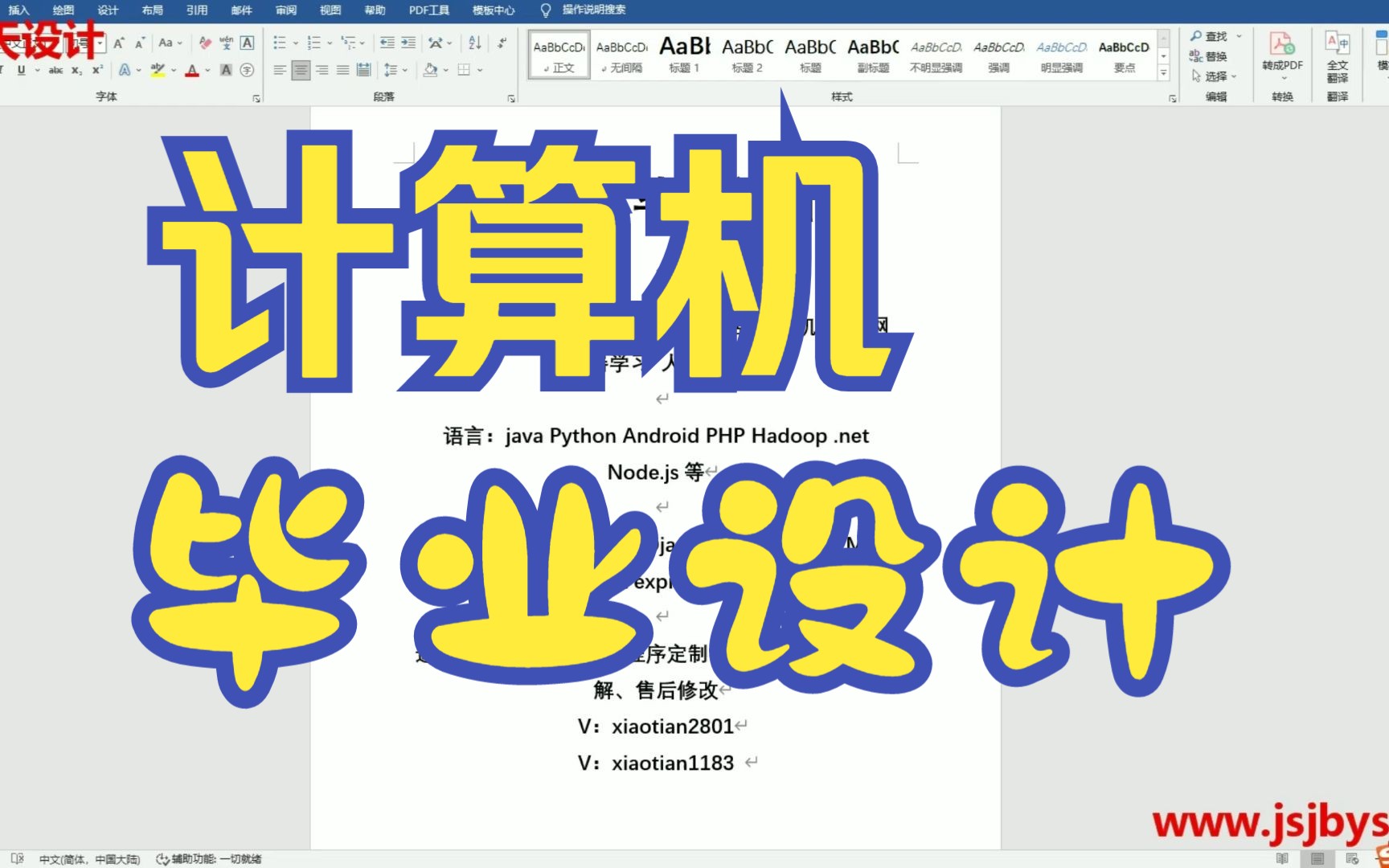1389x868 pixels.
Task: Apply the numbered list button
Action: coord(314,43)
